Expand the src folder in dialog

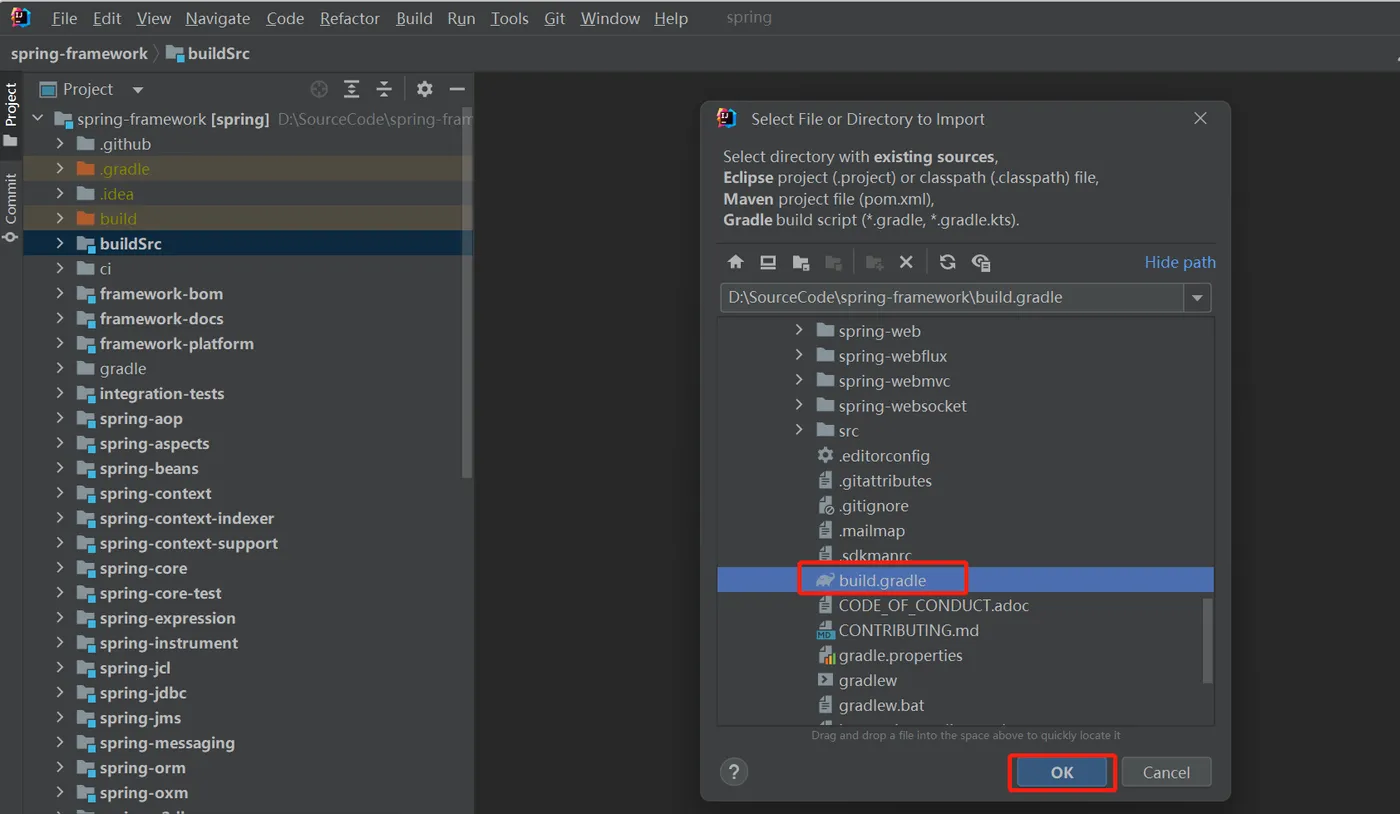[x=799, y=430]
